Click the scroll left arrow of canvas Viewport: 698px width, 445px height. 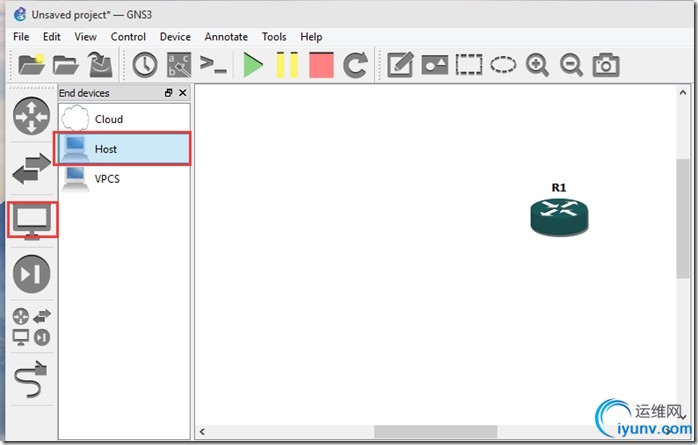click(202, 431)
